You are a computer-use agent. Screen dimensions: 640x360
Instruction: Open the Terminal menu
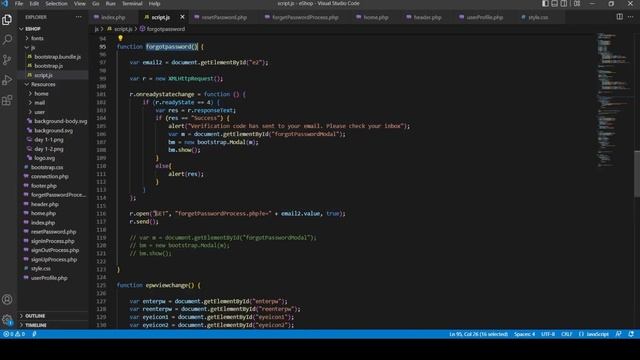(132, 4)
